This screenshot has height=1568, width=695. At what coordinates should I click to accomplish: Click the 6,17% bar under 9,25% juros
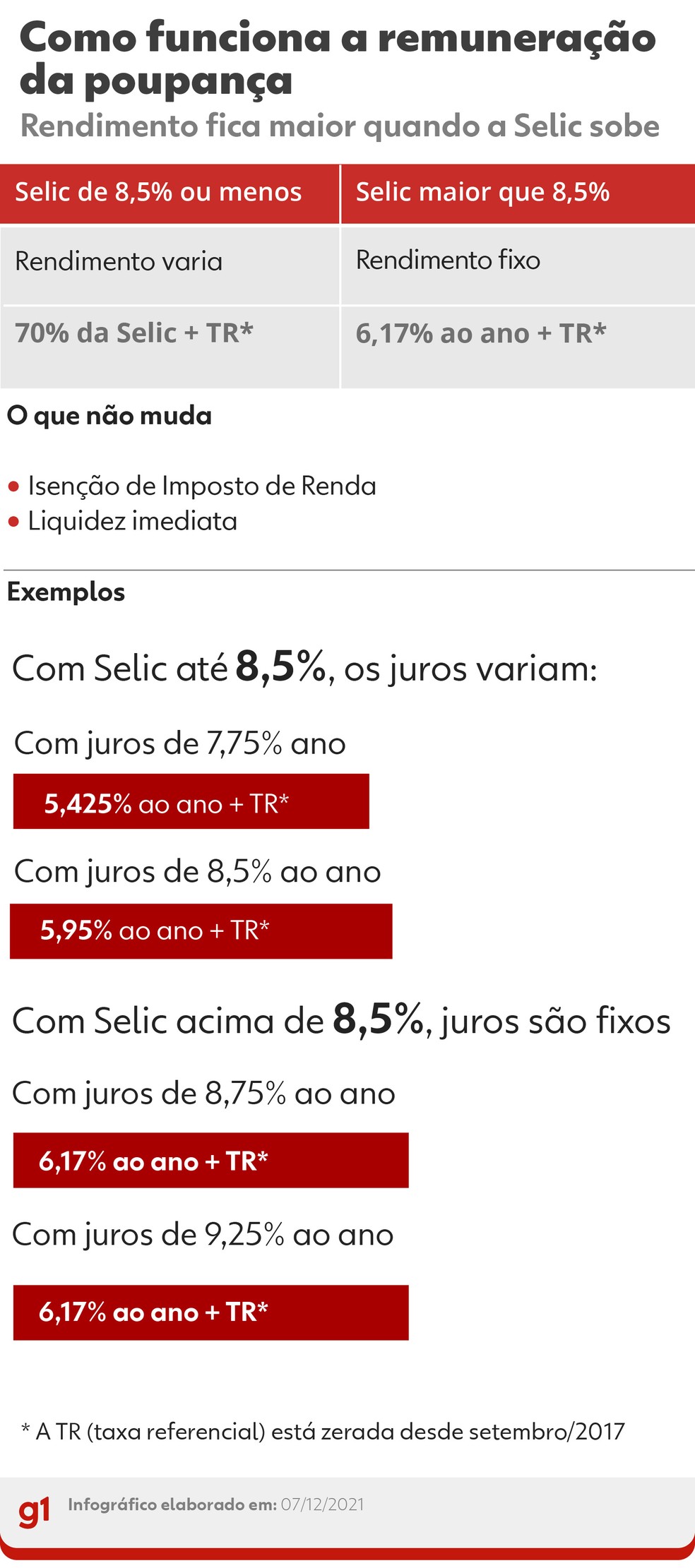(211, 1312)
